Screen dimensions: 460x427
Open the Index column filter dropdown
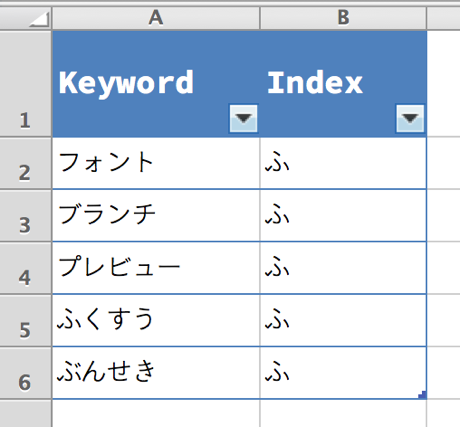pyautogui.click(x=410, y=119)
